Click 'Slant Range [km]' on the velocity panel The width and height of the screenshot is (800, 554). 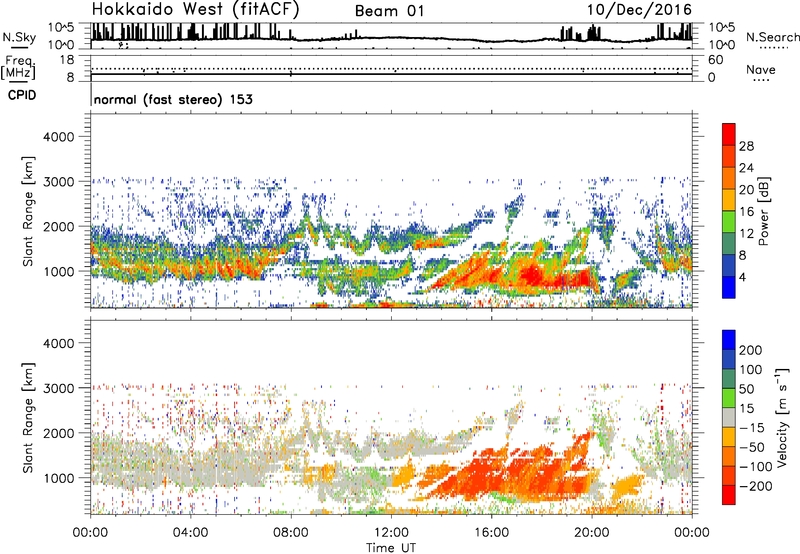point(28,418)
